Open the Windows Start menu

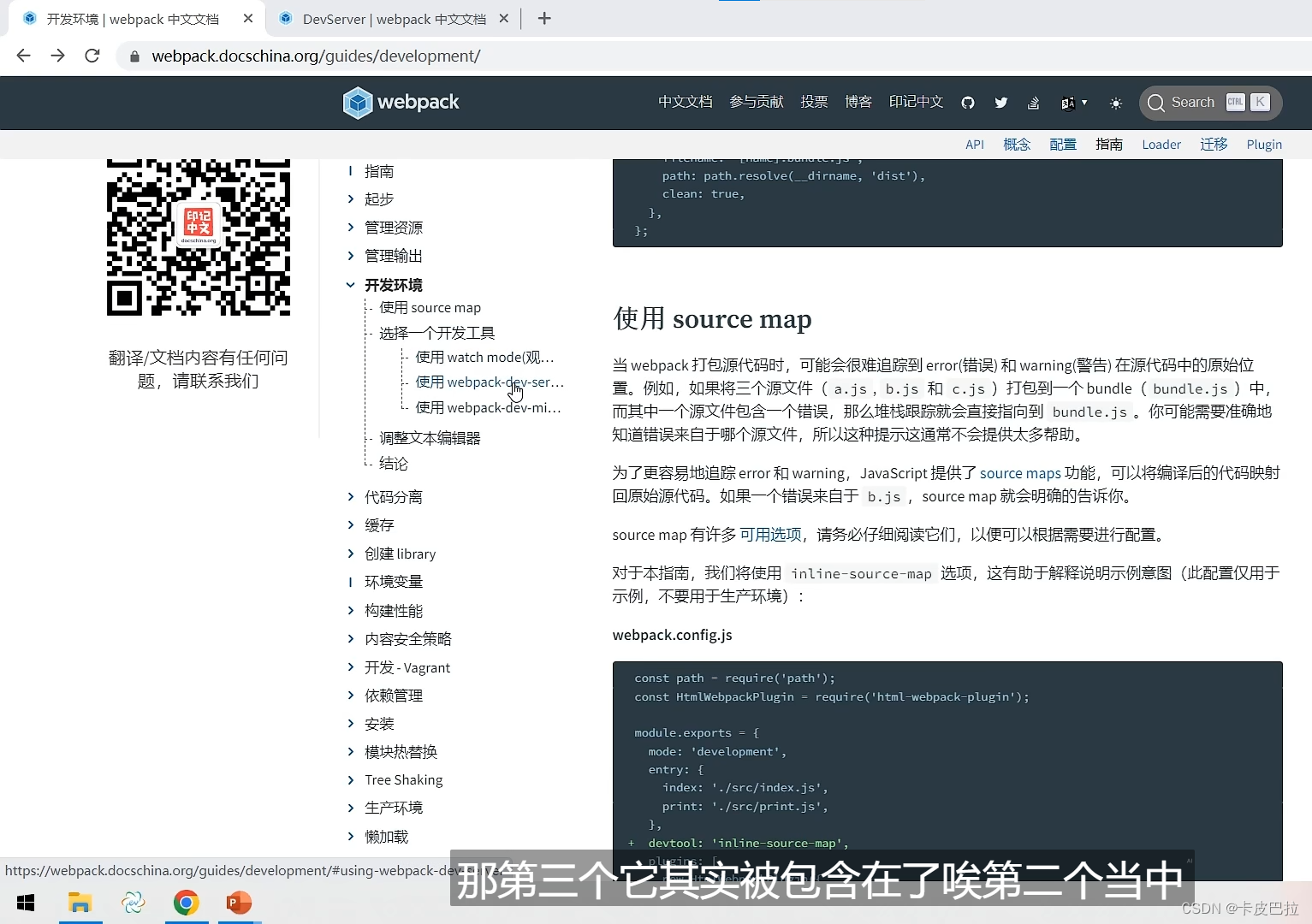pyautogui.click(x=26, y=903)
